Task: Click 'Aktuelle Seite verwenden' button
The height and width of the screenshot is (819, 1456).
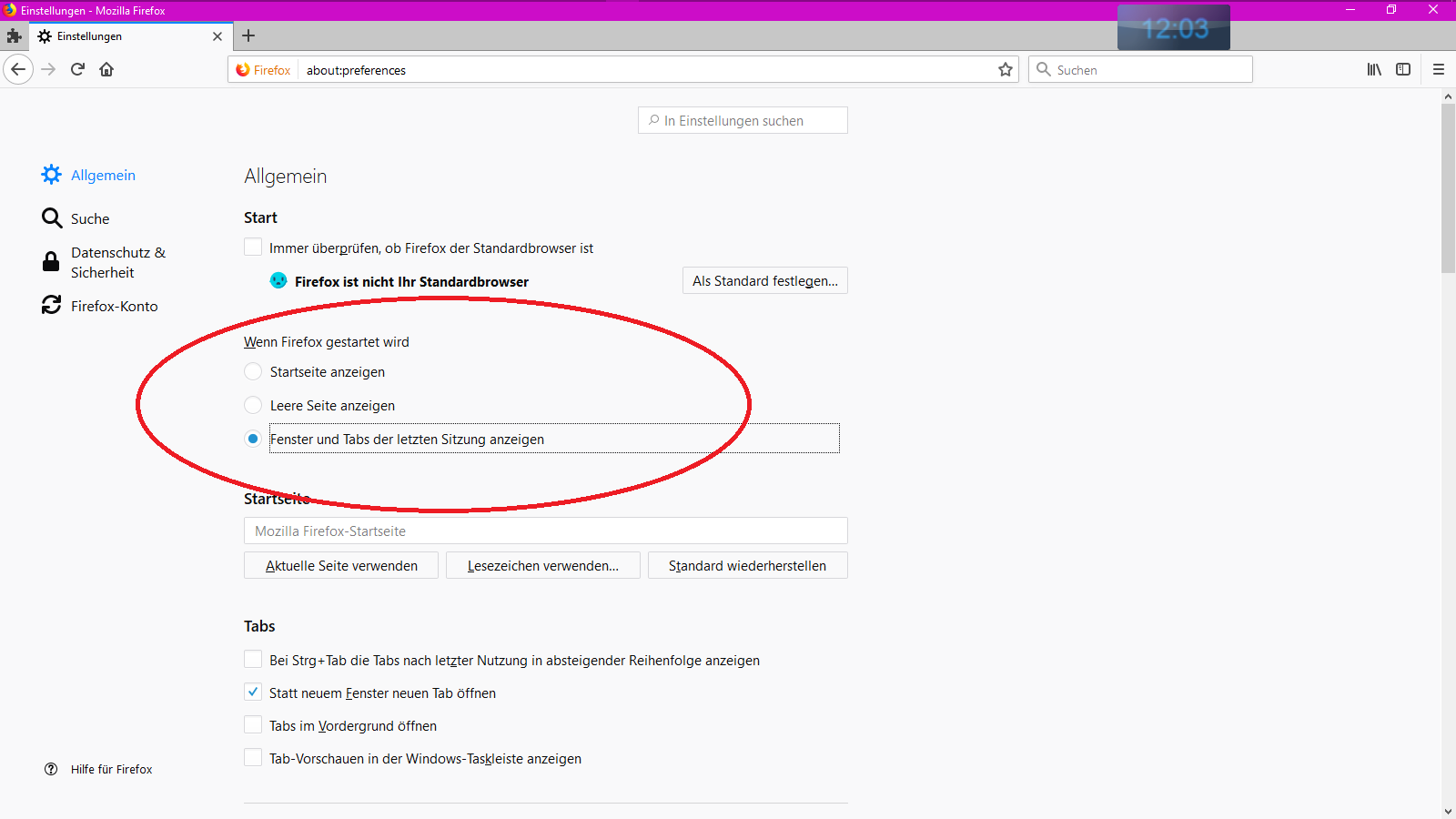Action: [341, 566]
